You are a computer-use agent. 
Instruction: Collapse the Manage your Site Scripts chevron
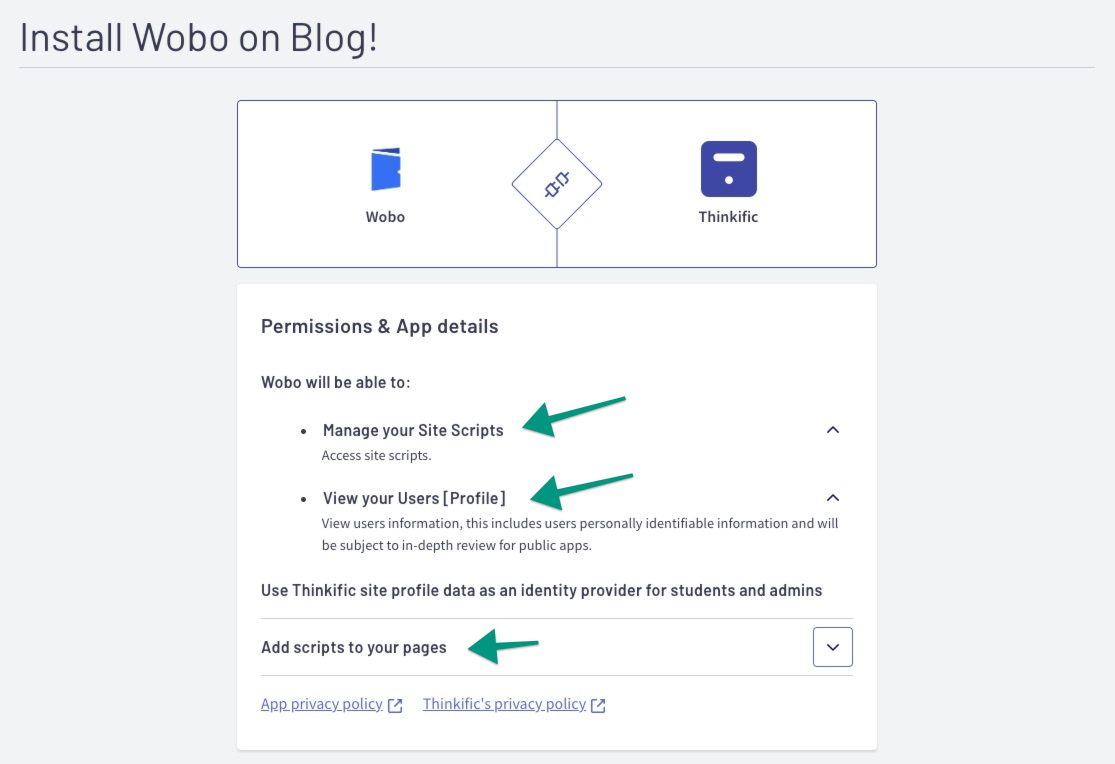[833, 430]
